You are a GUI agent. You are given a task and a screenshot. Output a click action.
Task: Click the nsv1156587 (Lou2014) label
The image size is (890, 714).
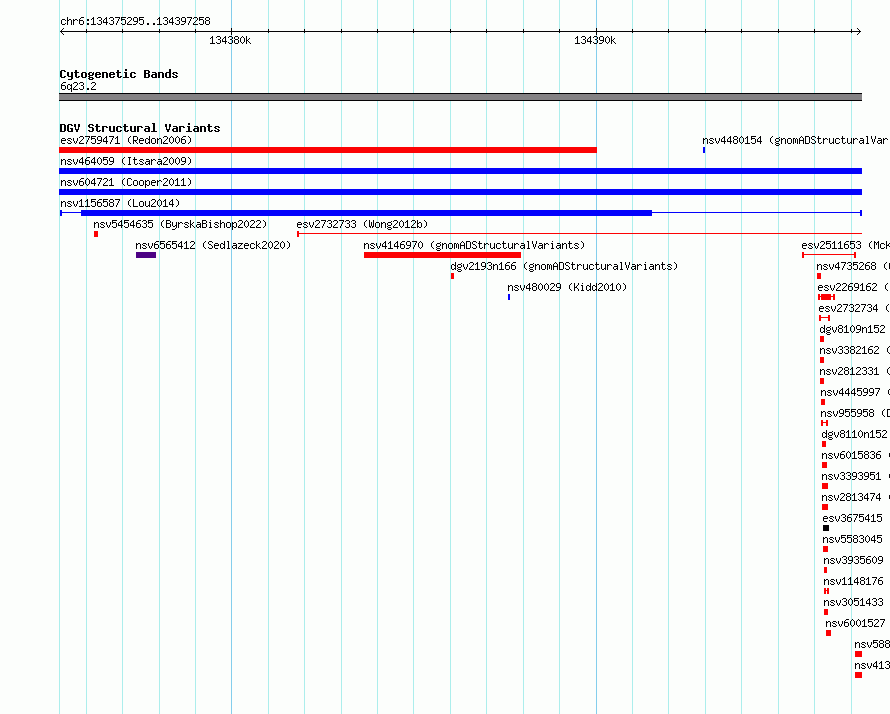(x=120, y=203)
